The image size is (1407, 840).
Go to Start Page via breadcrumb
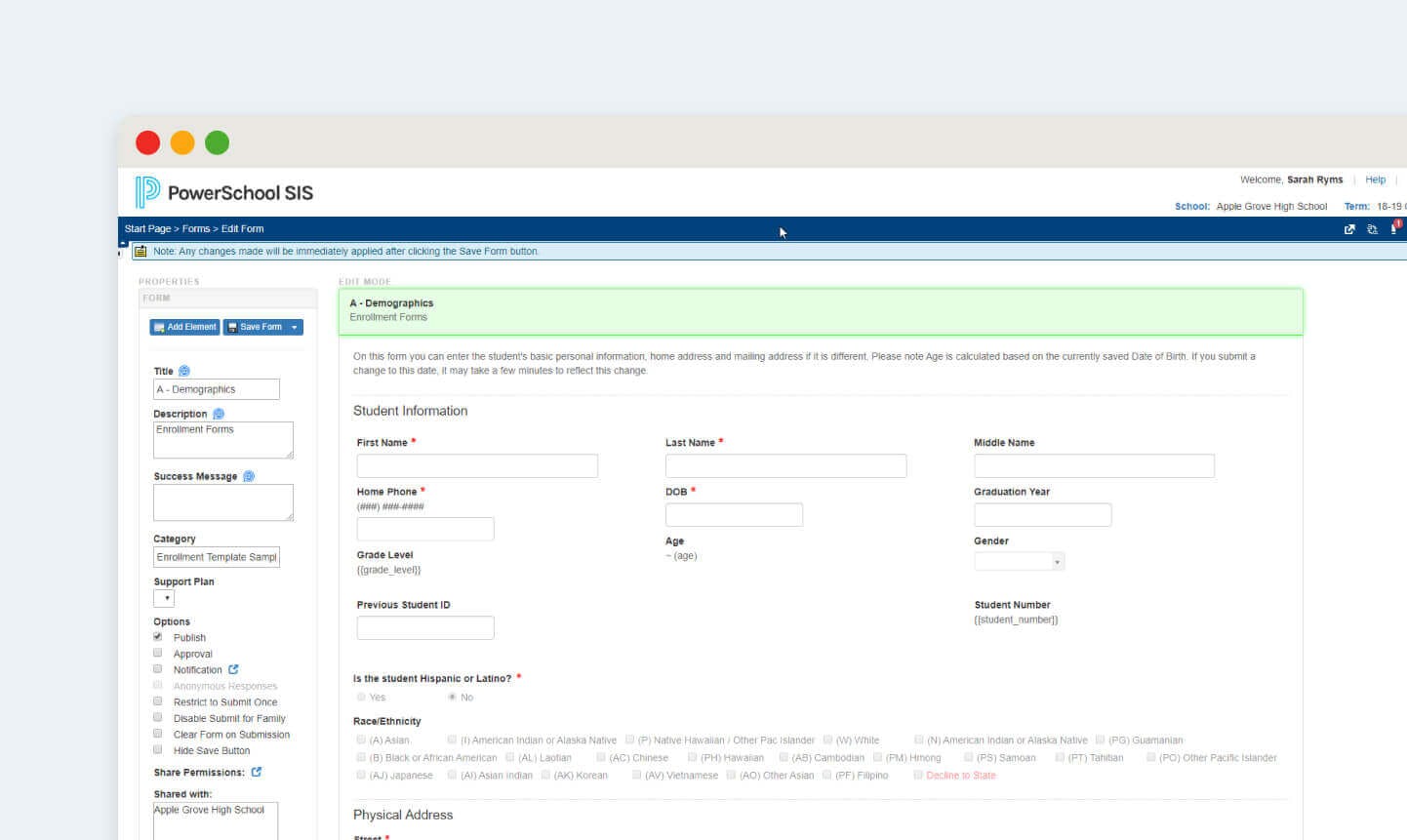click(x=147, y=228)
